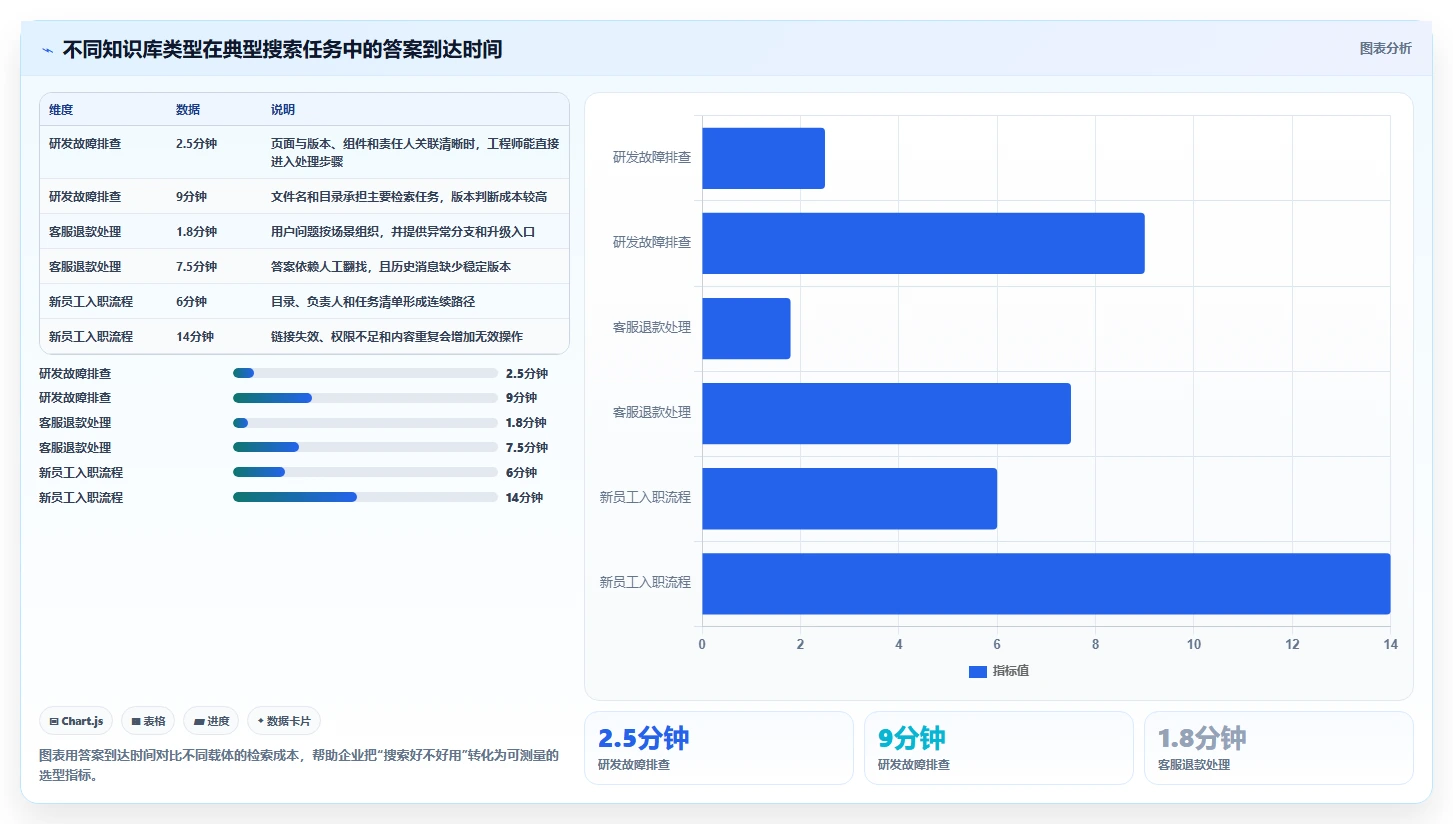The height and width of the screenshot is (824, 1453).
Task: Click the 维度 column header
Action: pos(61,110)
